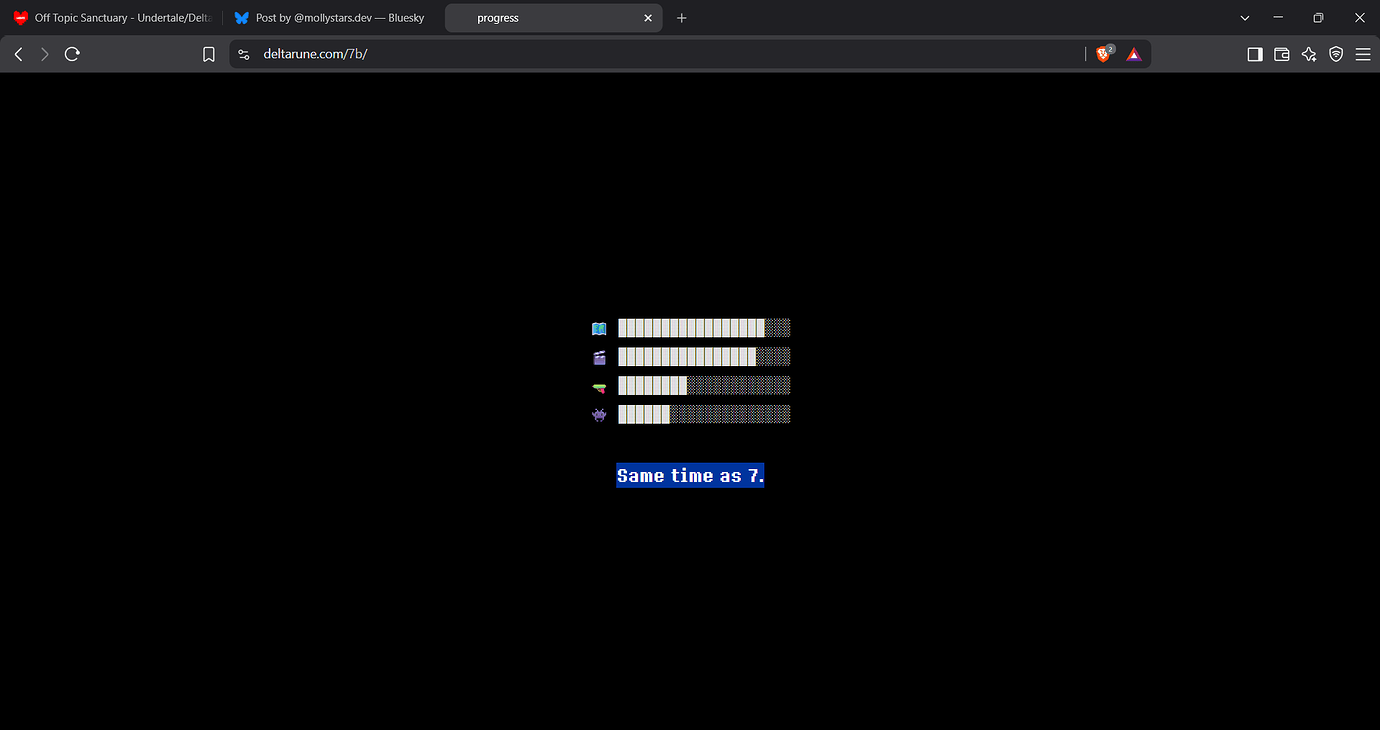Close the progress tab

pos(648,18)
